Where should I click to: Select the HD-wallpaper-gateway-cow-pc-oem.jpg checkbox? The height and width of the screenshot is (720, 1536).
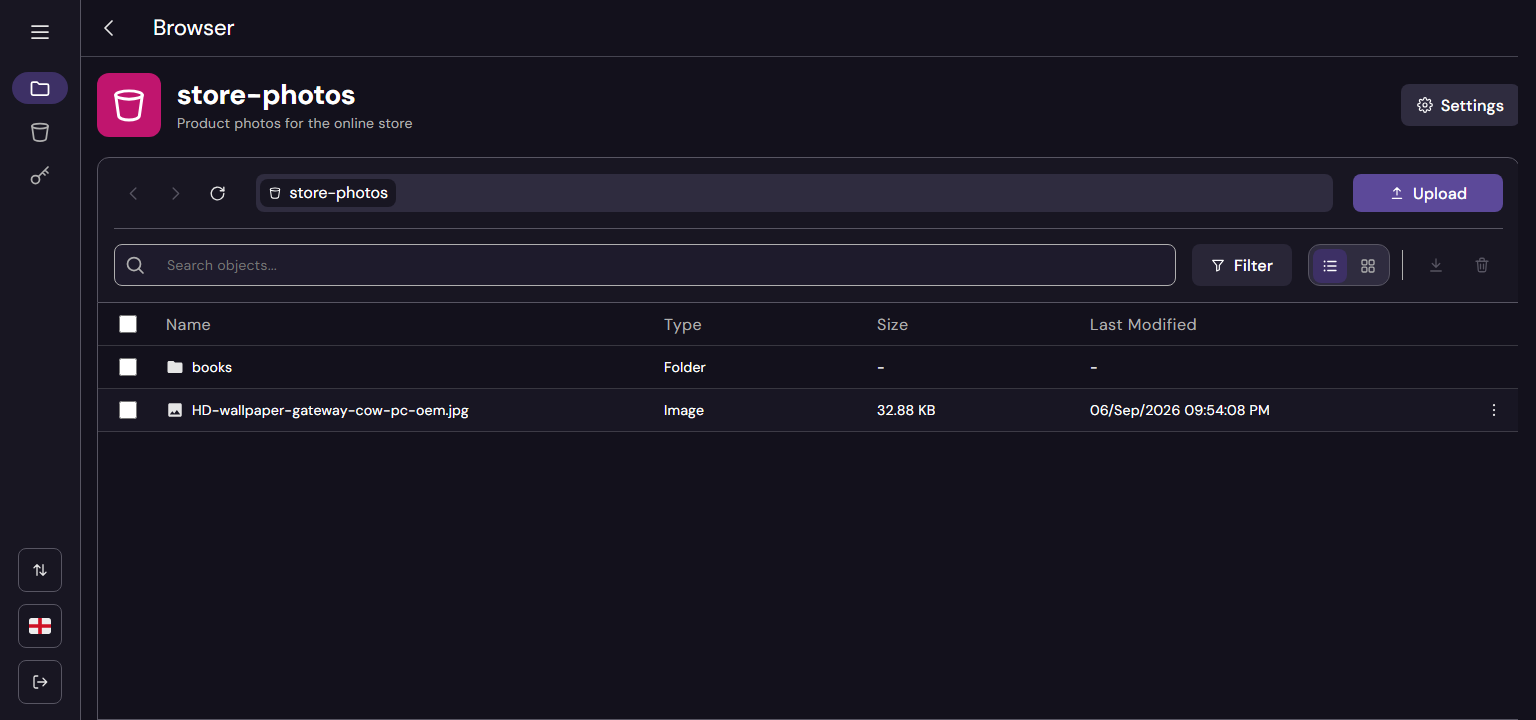pos(128,410)
